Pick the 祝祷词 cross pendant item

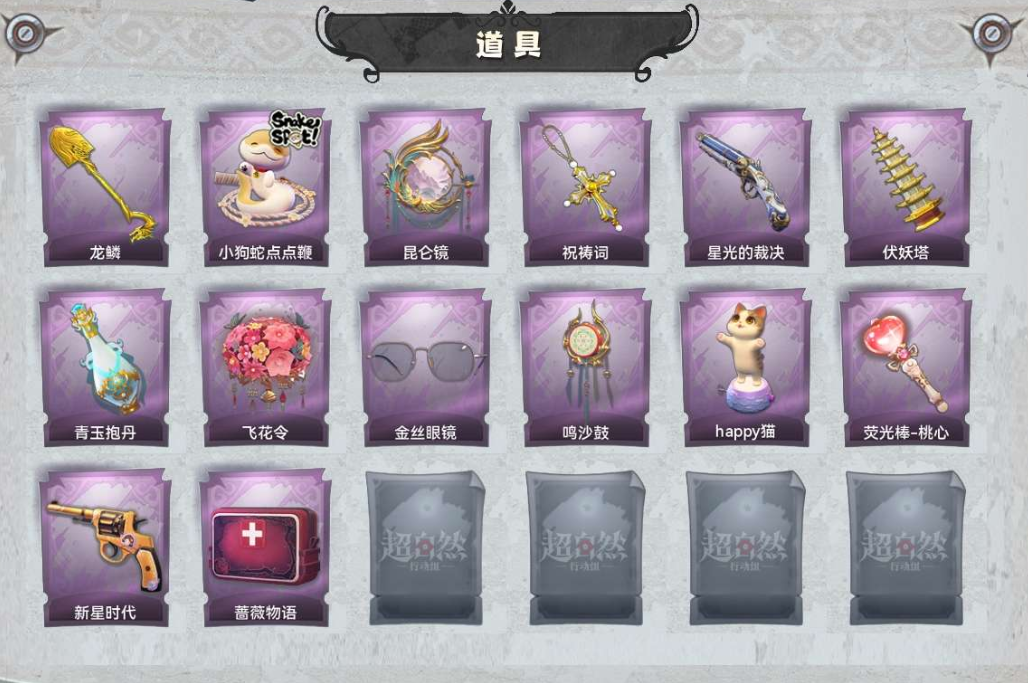point(585,187)
